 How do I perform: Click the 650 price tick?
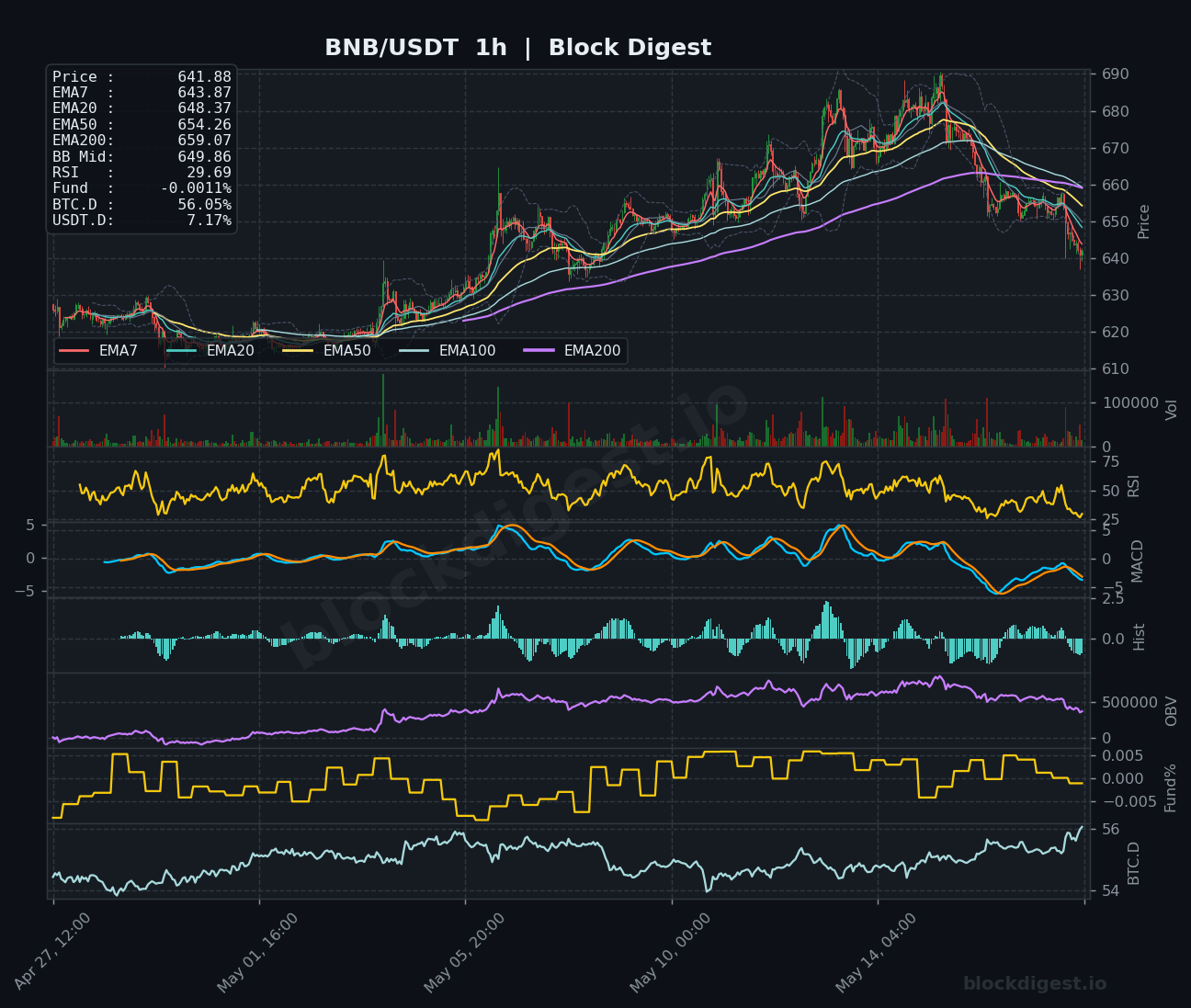click(1117, 222)
